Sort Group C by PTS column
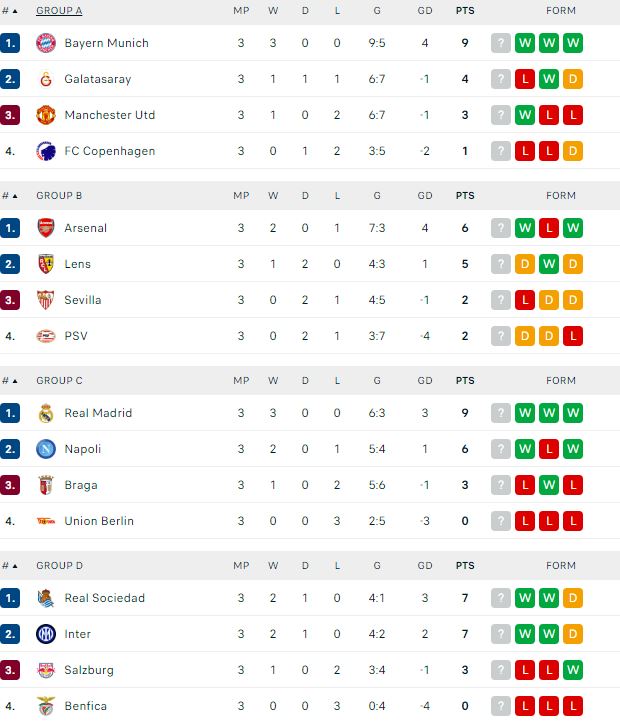Image resolution: width=620 pixels, height=723 pixels. pos(465,380)
